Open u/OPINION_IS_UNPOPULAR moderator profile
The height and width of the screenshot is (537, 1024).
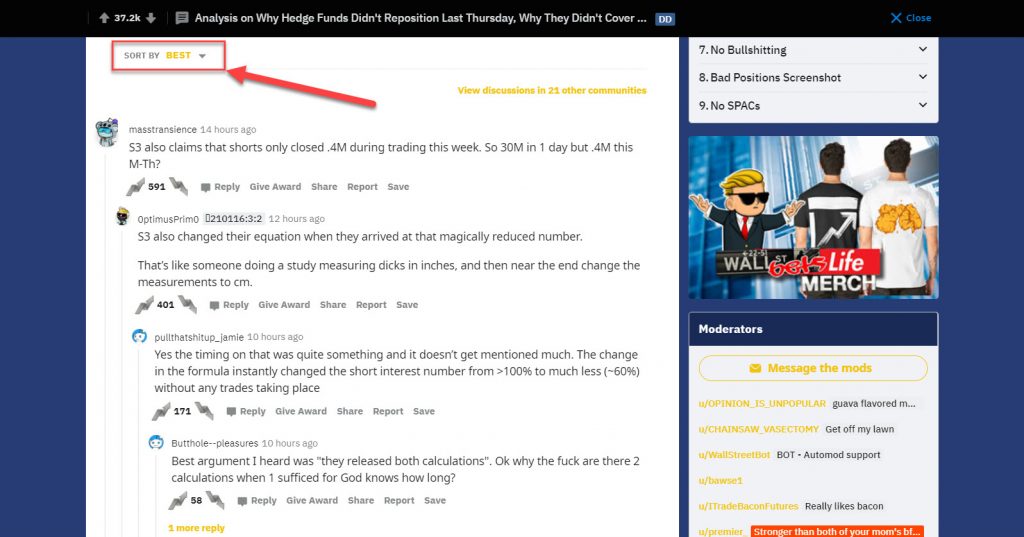[x=762, y=404]
